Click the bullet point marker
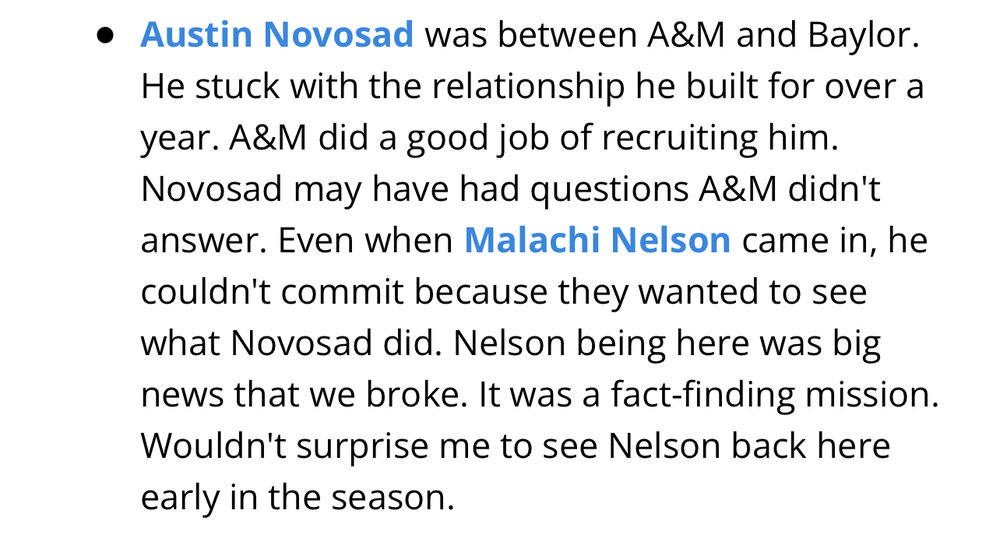This screenshot has width=1000, height=542. point(105,36)
